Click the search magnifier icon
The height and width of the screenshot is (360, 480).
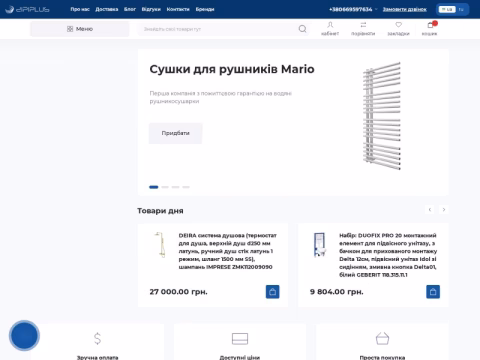pyautogui.click(x=302, y=29)
